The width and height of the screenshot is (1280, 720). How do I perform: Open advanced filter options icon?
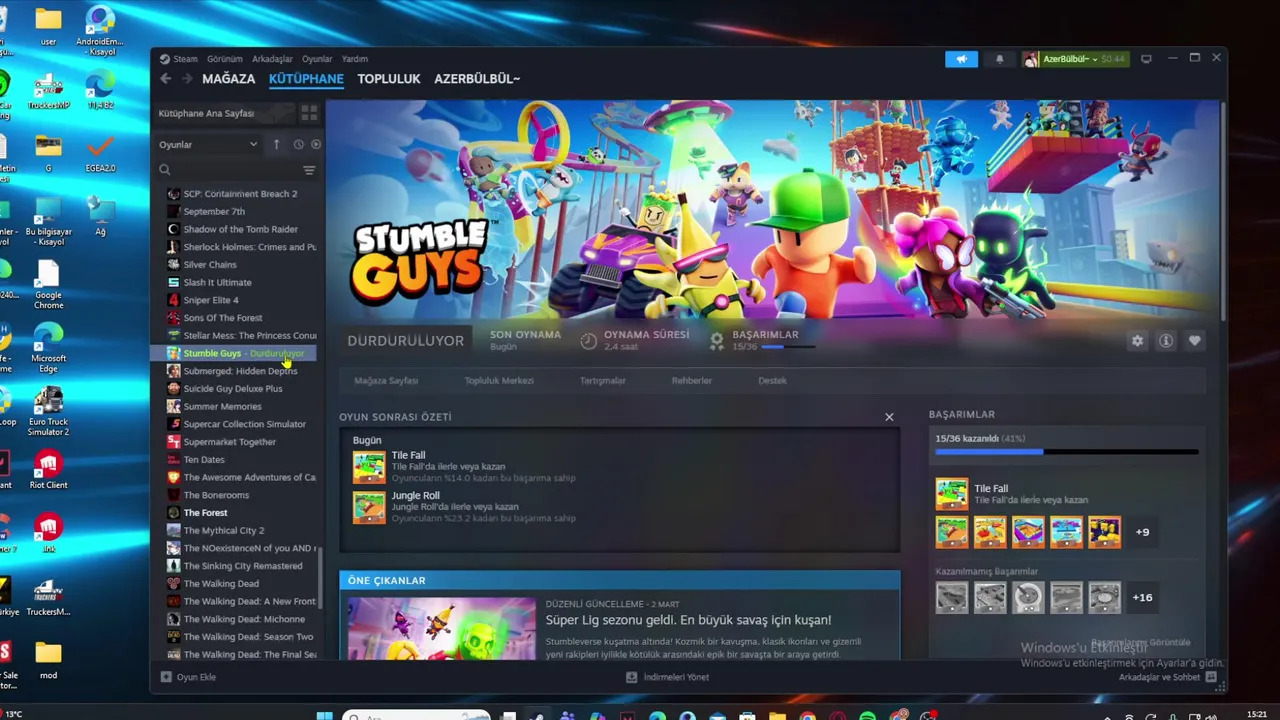(309, 170)
